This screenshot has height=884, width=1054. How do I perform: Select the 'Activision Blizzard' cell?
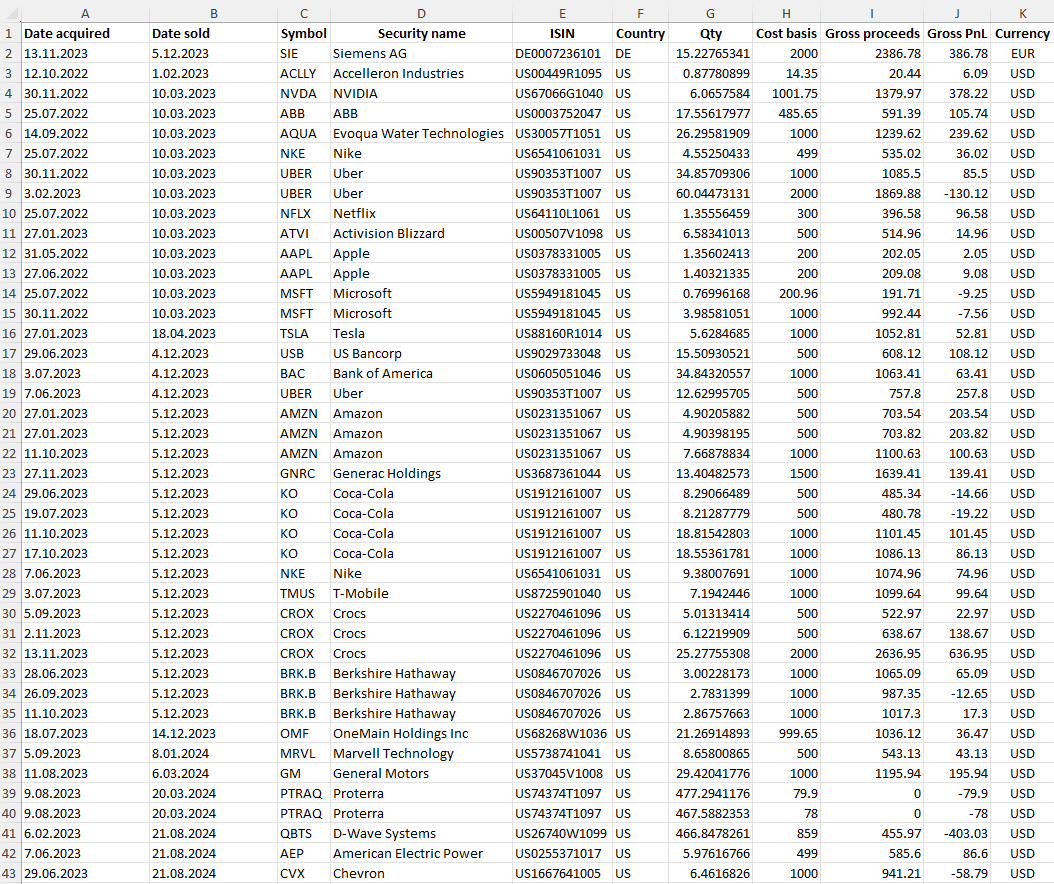[x=421, y=234]
